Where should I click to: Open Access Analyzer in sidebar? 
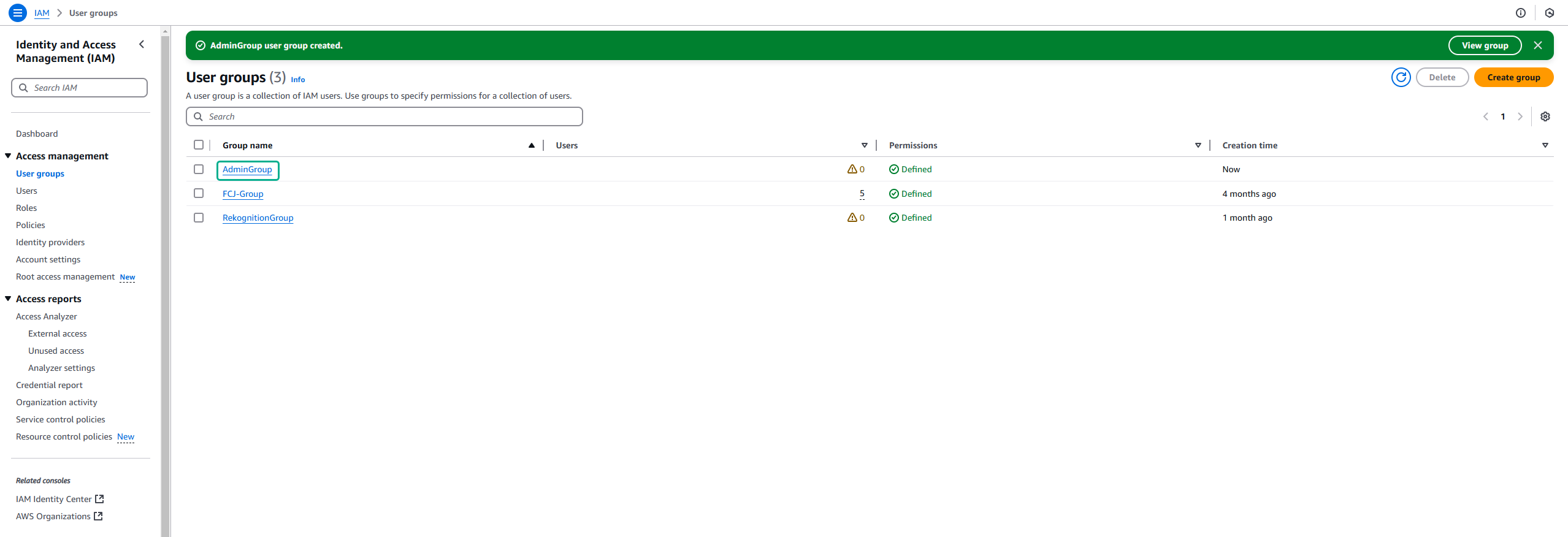[47, 316]
